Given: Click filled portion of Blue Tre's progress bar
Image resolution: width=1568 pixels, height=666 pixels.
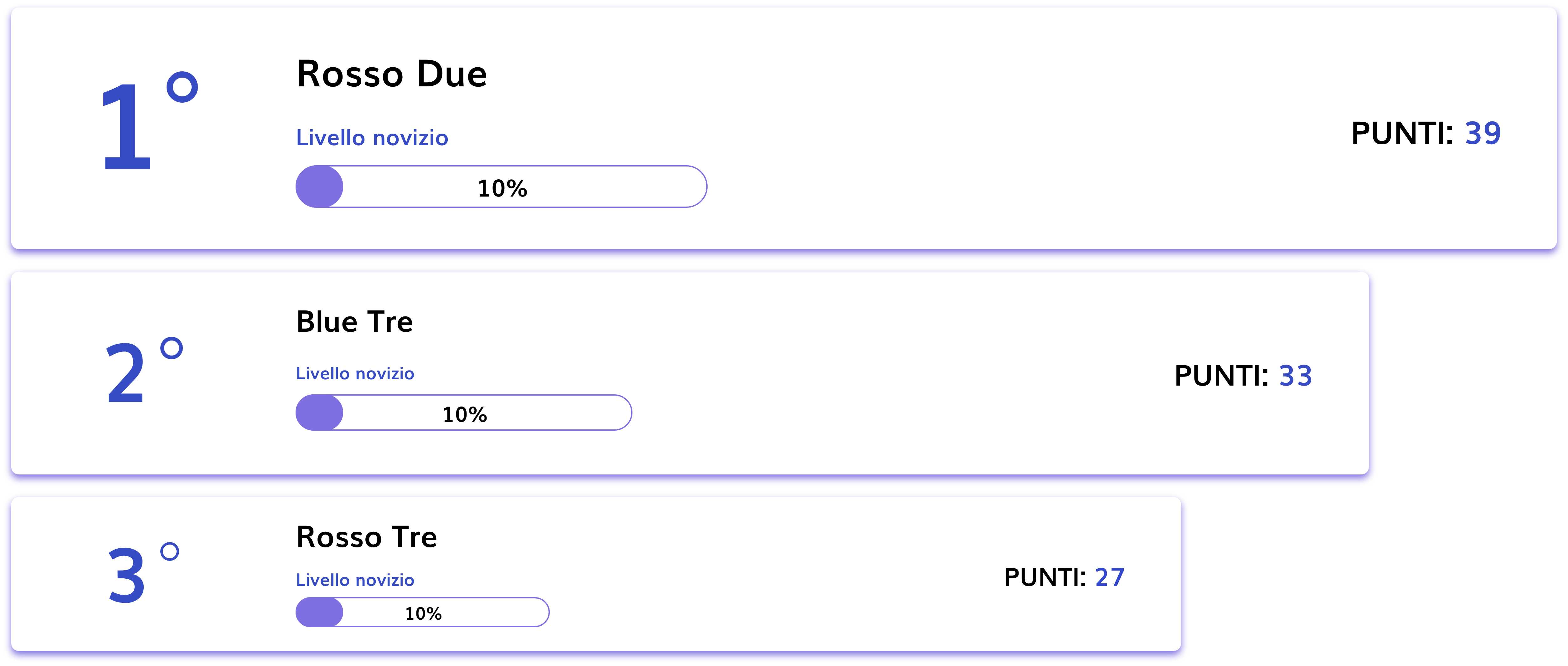Looking at the screenshot, I should click(x=319, y=413).
